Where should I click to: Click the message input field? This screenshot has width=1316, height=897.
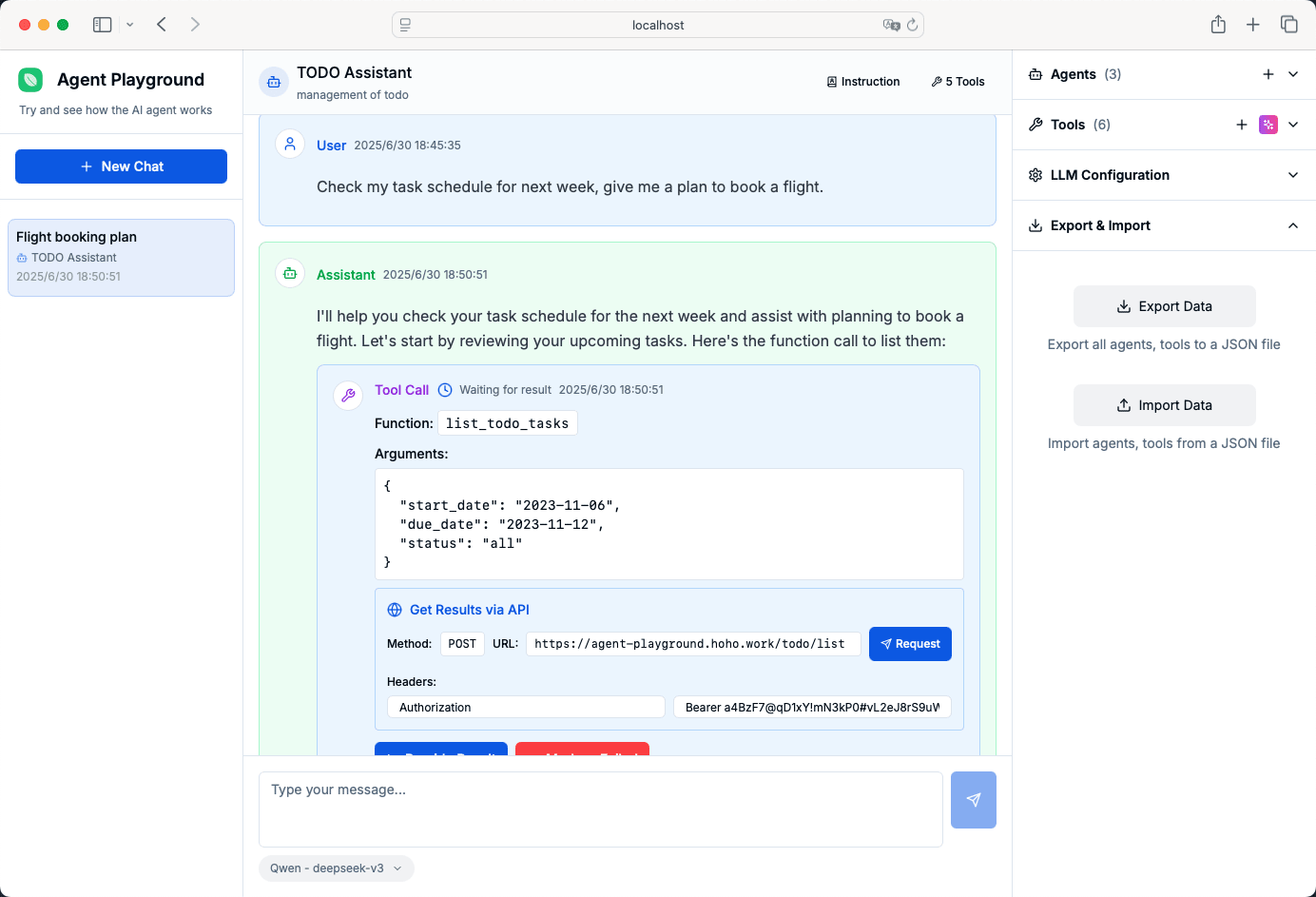click(601, 809)
